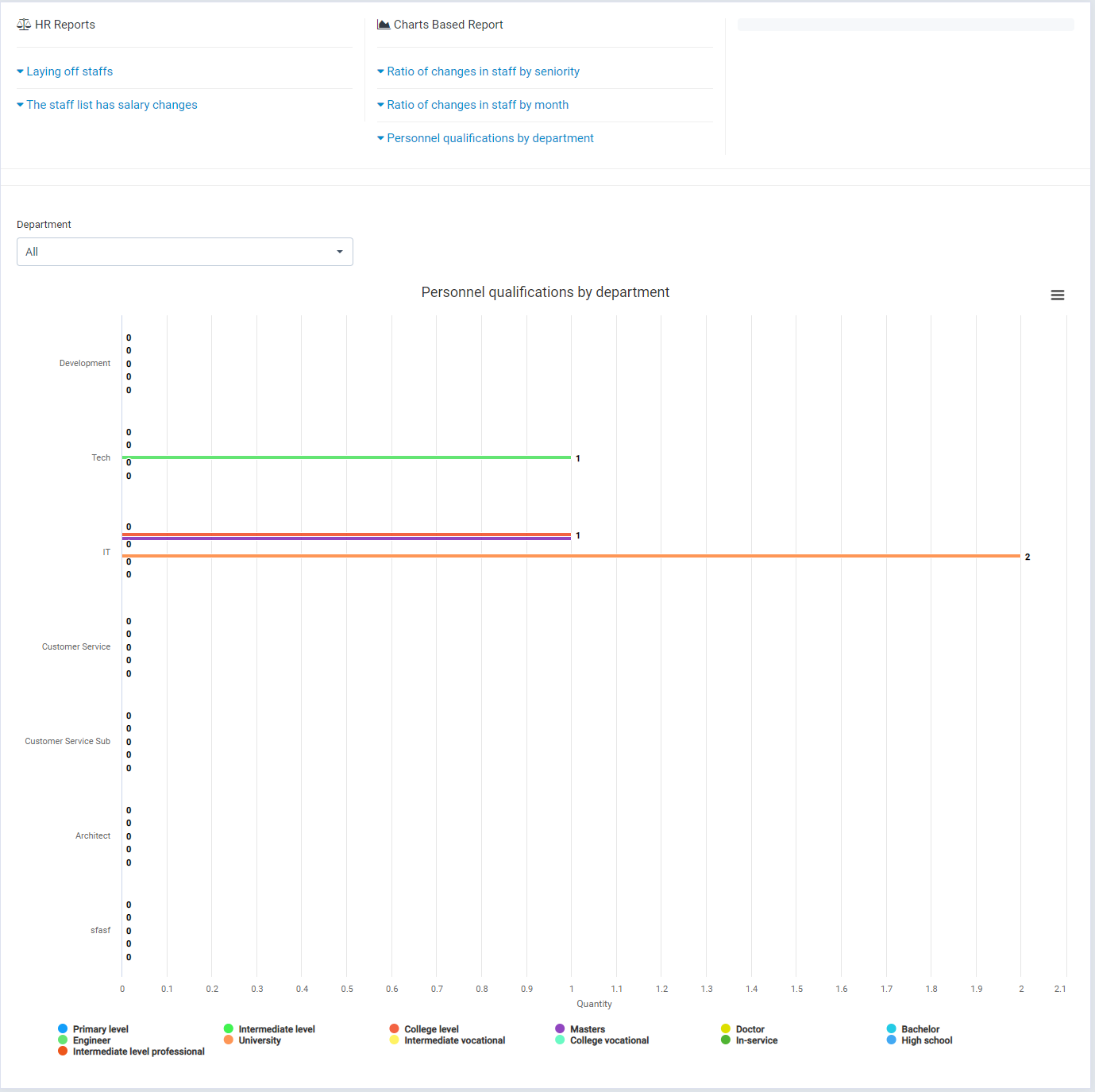This screenshot has height=1092, width=1095.
Task: Toggle University legend series
Action: (253, 1040)
